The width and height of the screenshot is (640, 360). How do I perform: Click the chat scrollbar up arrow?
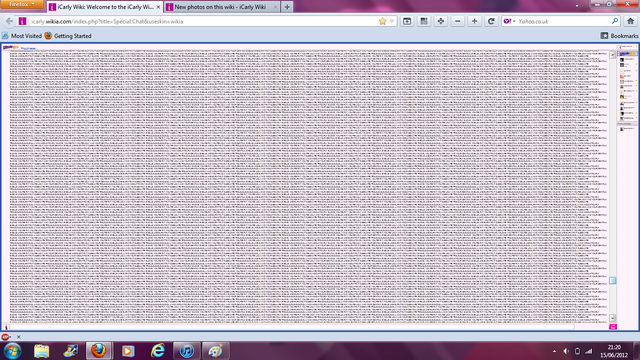tap(612, 55)
